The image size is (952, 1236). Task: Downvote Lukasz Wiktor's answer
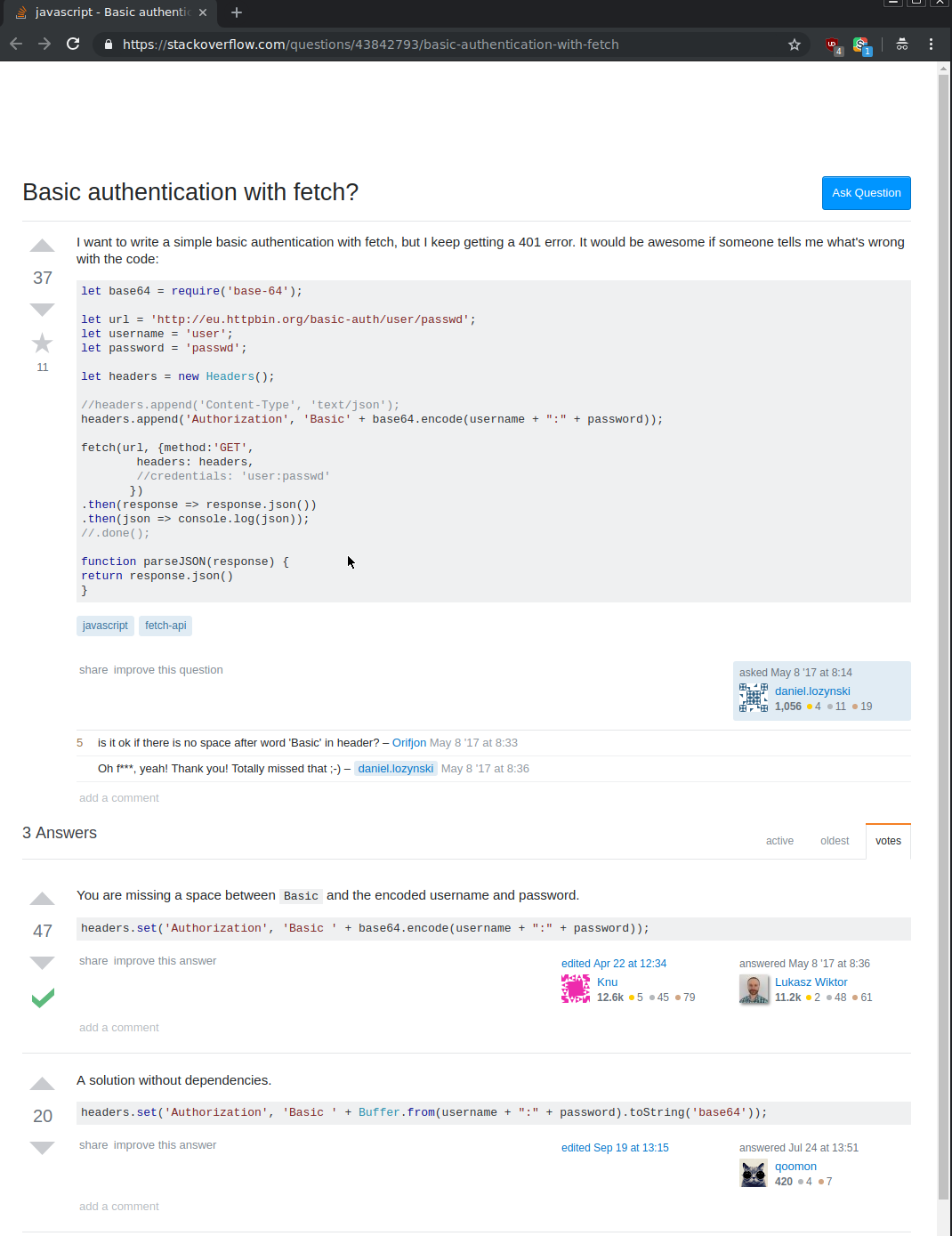(42, 963)
